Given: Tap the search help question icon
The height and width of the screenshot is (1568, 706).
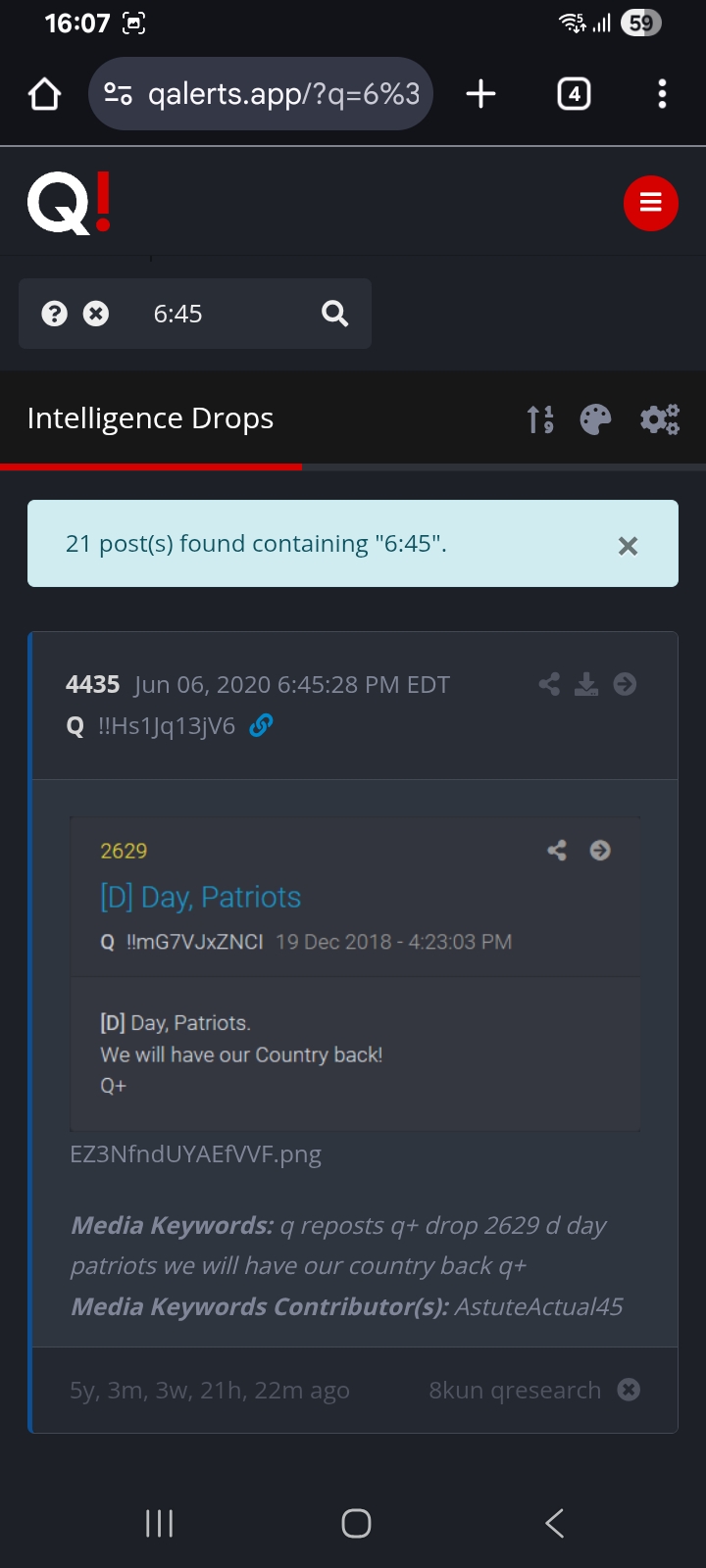Looking at the screenshot, I should (x=55, y=314).
